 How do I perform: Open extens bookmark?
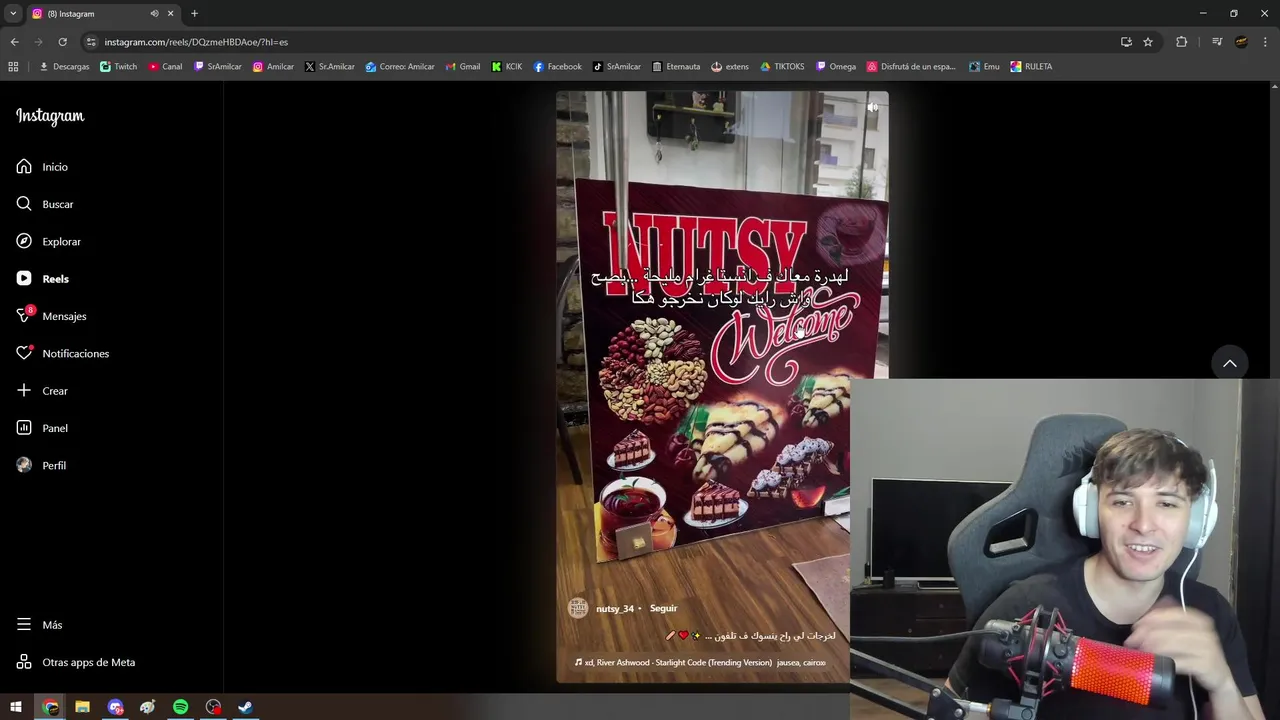point(730,66)
